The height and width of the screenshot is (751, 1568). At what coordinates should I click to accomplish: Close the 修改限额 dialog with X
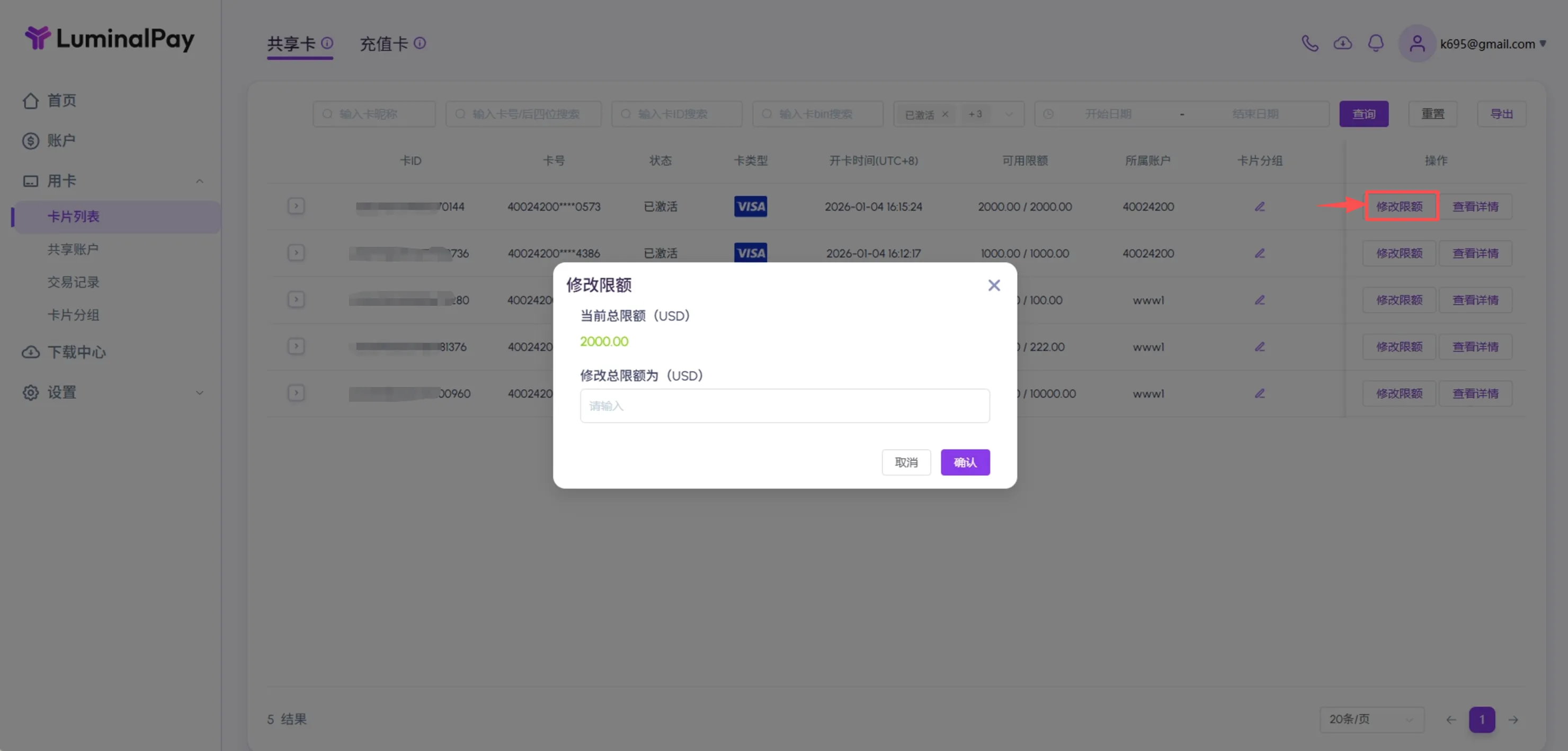pos(993,285)
